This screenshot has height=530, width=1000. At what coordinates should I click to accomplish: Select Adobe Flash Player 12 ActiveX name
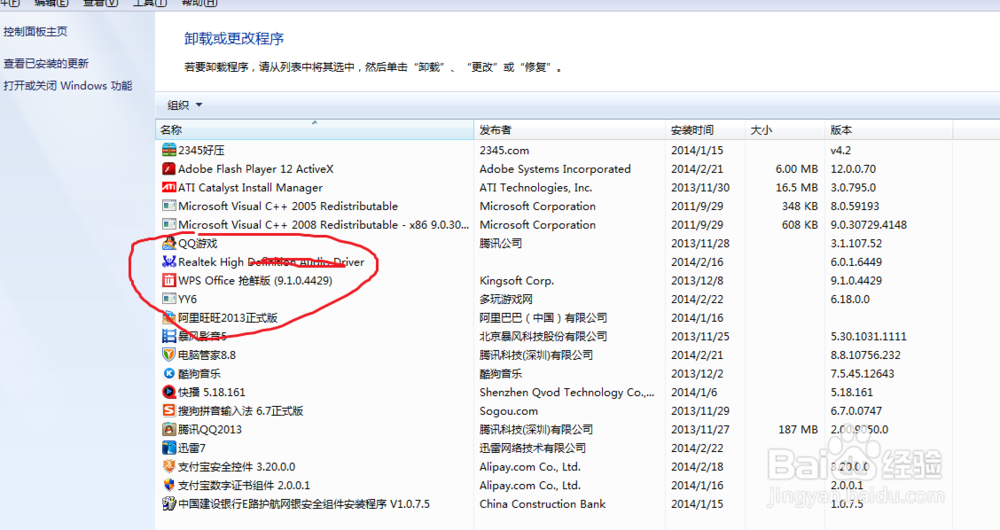[256, 168]
